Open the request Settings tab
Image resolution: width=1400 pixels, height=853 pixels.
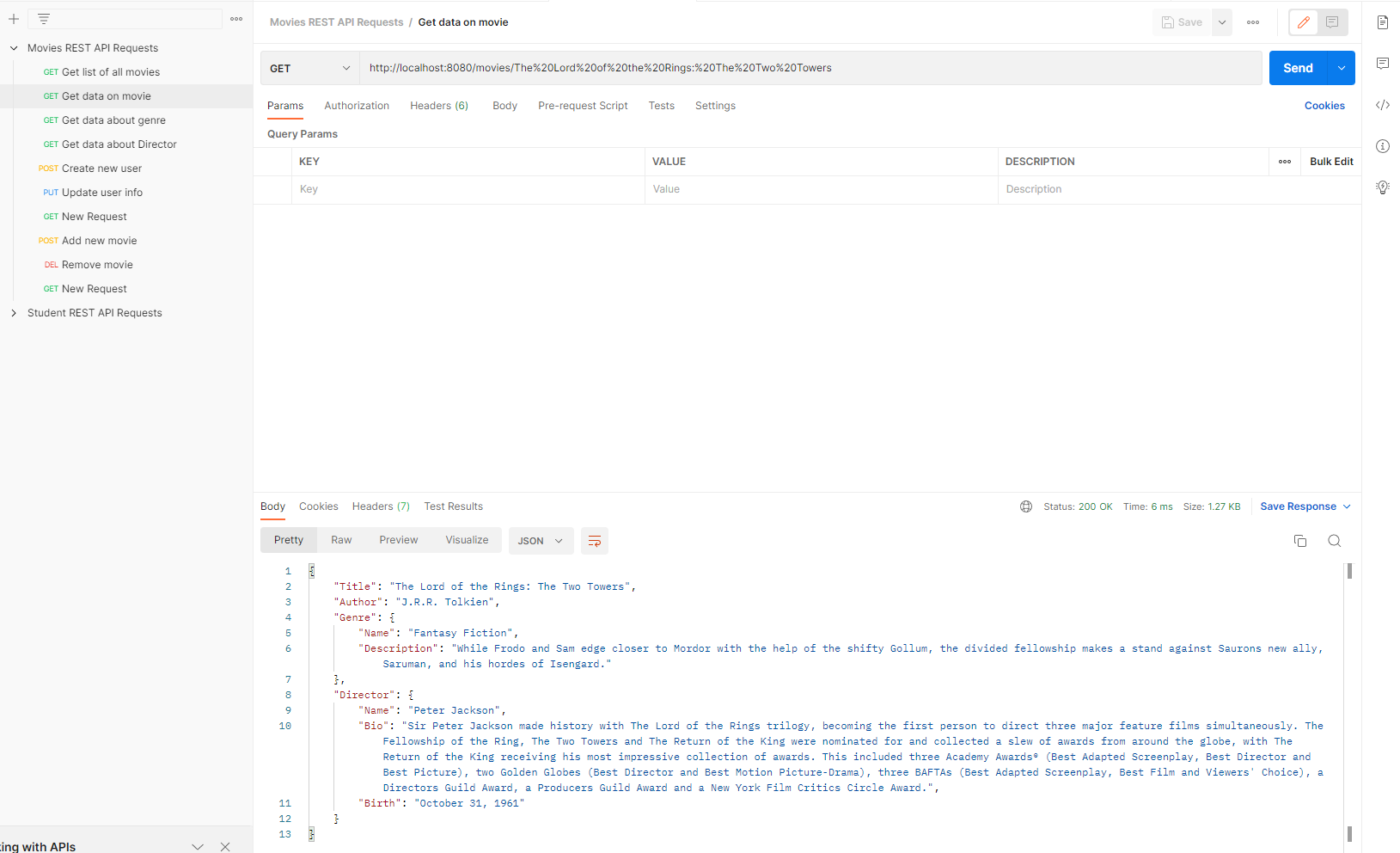point(715,106)
